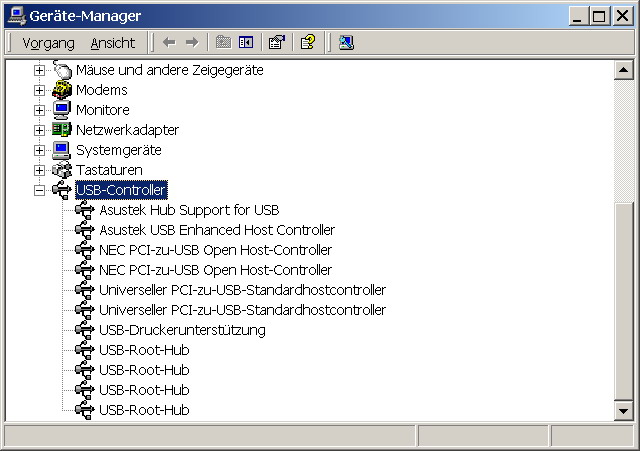Click the computer icon beside Systemgeräte
Image resolution: width=640 pixels, height=451 pixels.
(62, 150)
